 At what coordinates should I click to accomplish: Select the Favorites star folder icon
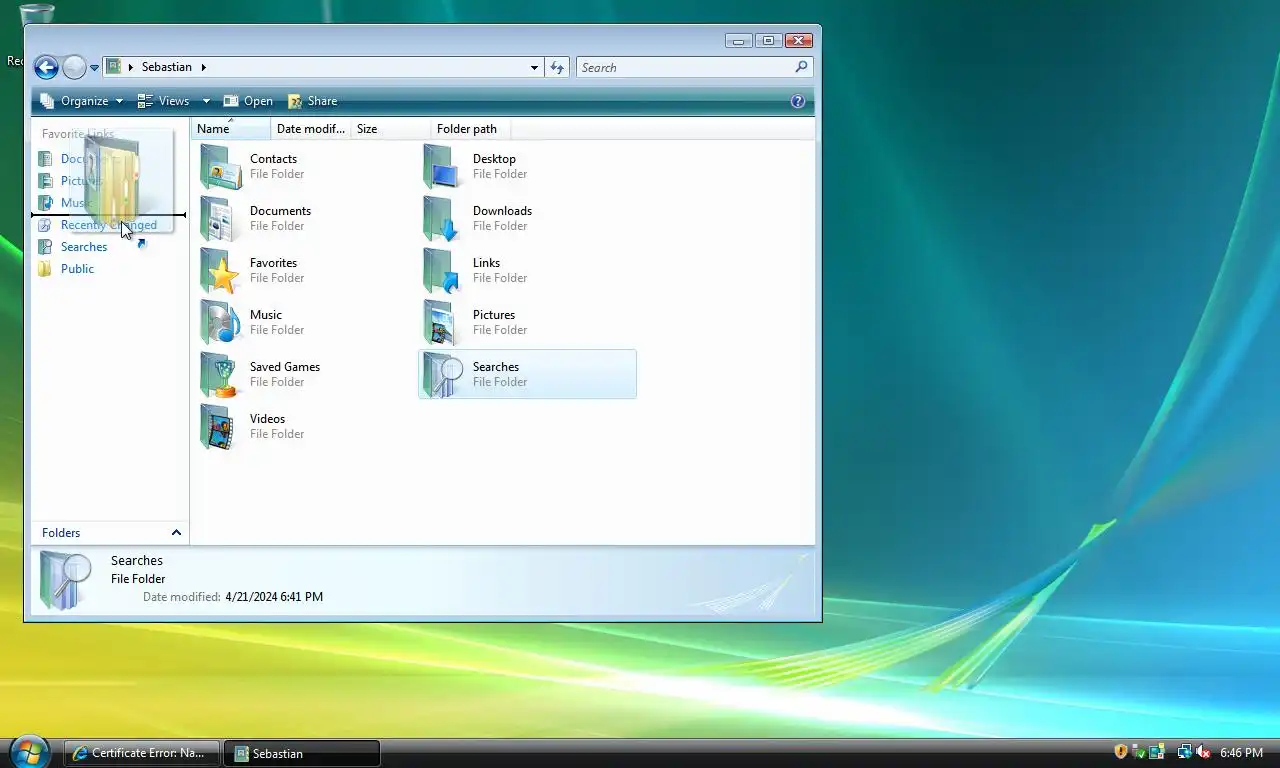[221, 270]
